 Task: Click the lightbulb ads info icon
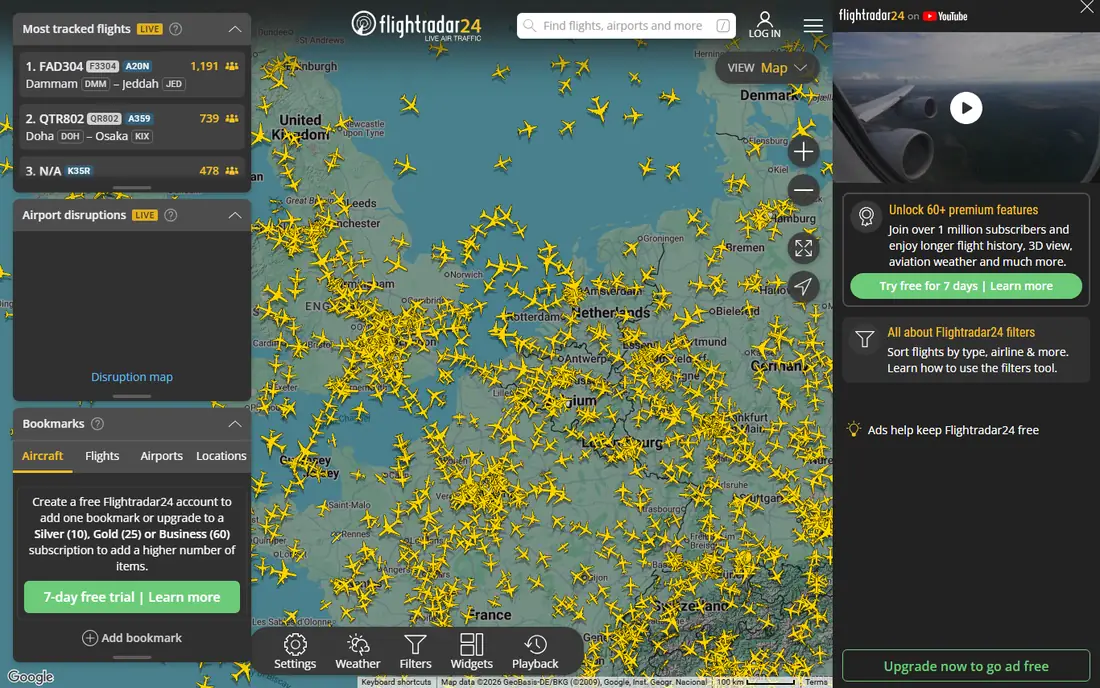point(853,429)
